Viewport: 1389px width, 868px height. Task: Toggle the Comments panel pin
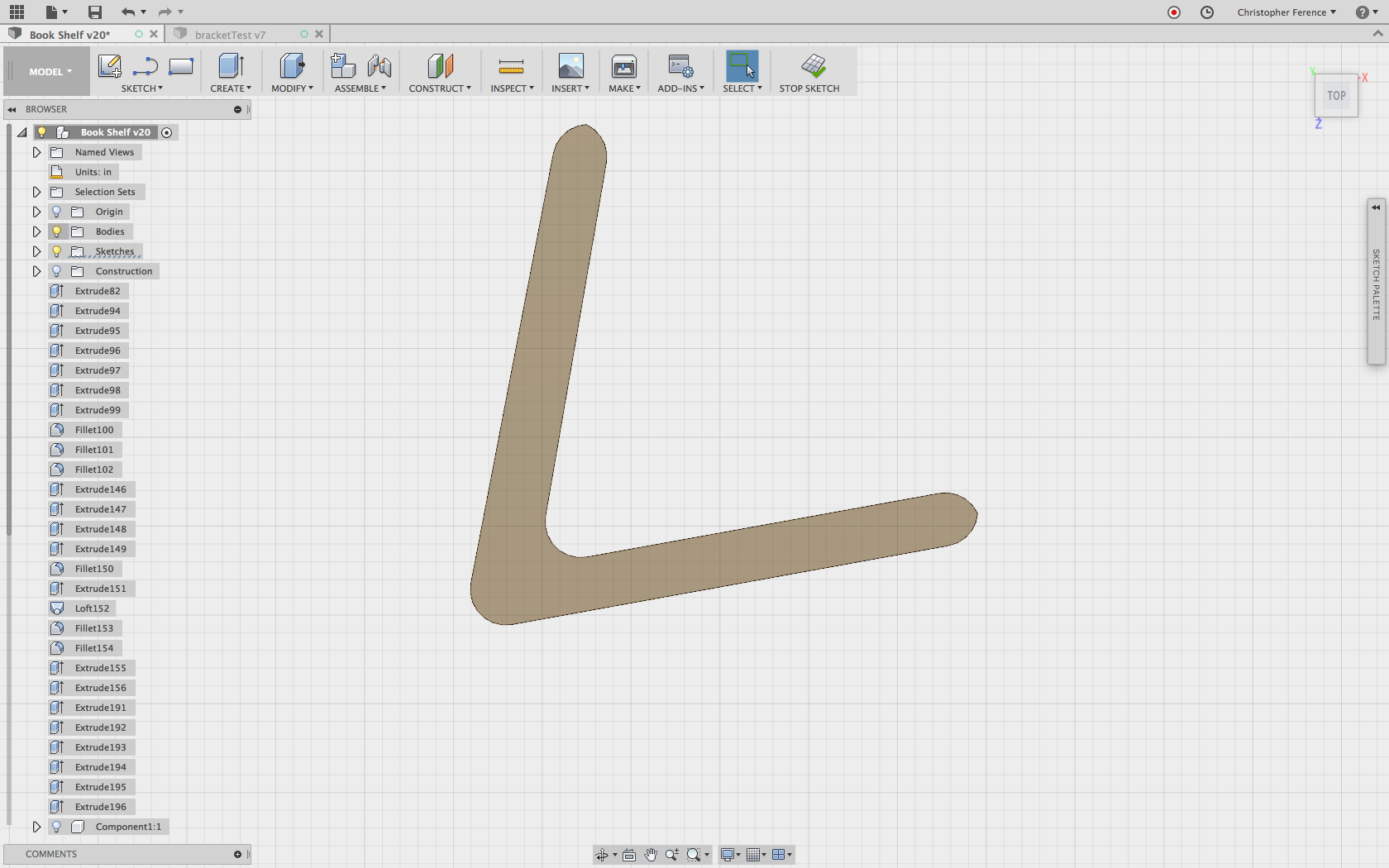(237, 854)
